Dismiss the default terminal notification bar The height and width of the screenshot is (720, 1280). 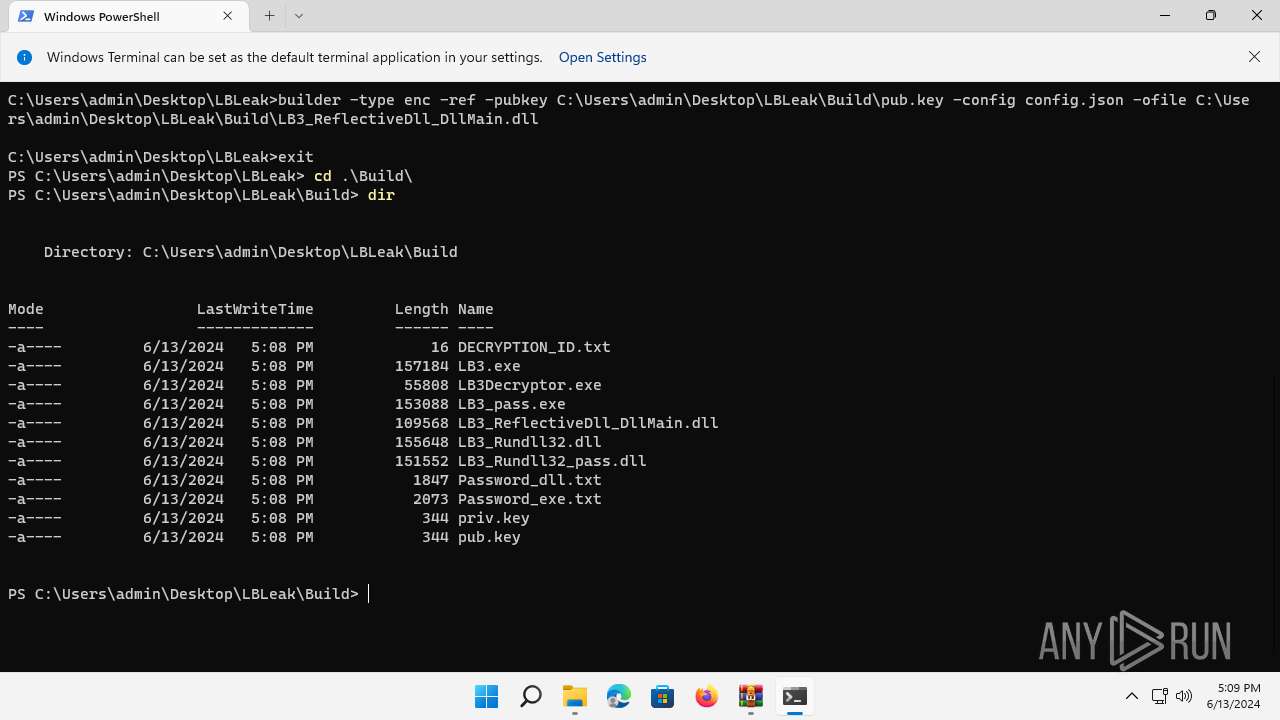(1254, 57)
